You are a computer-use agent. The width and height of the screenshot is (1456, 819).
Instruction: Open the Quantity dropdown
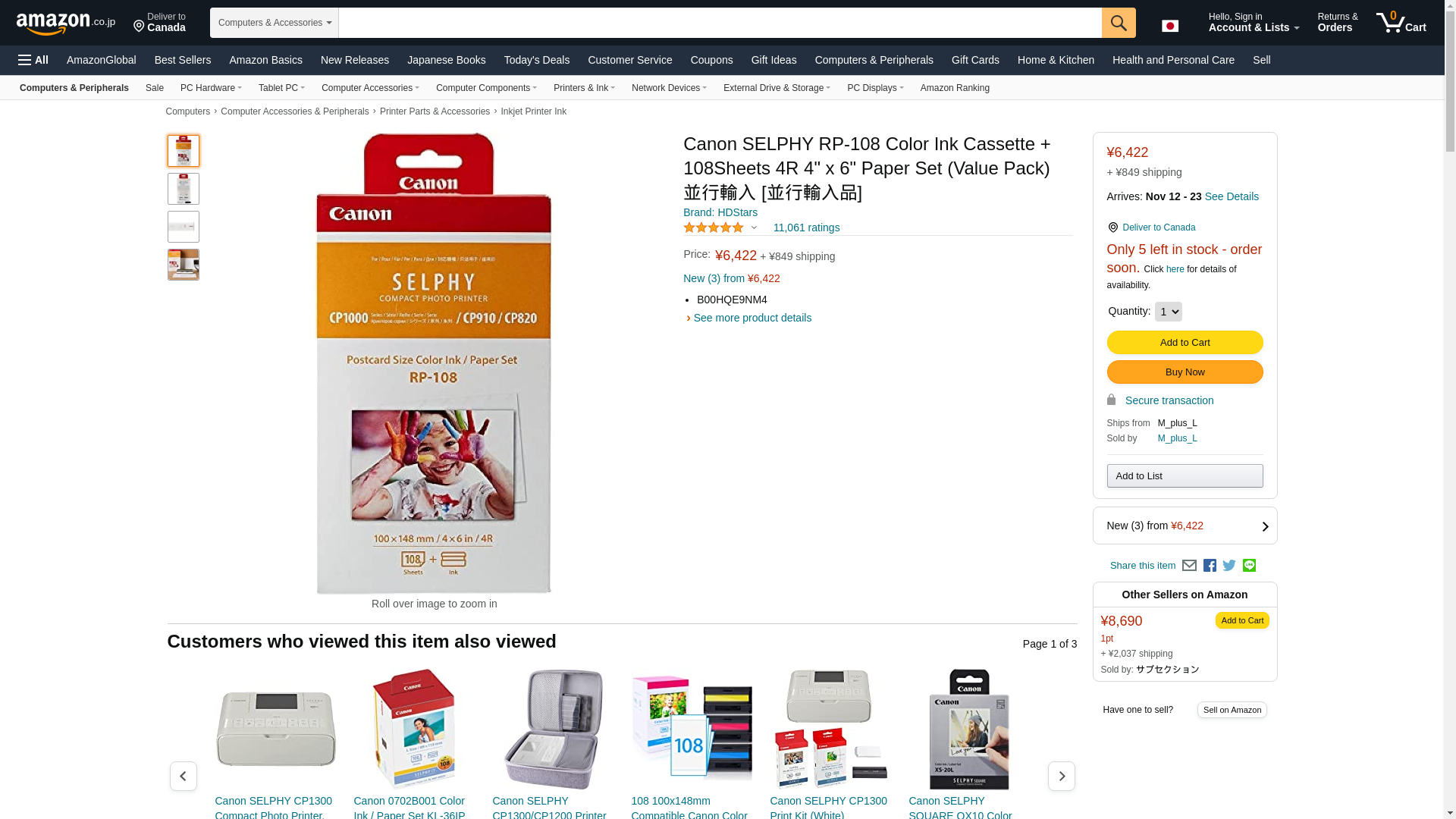[1168, 312]
